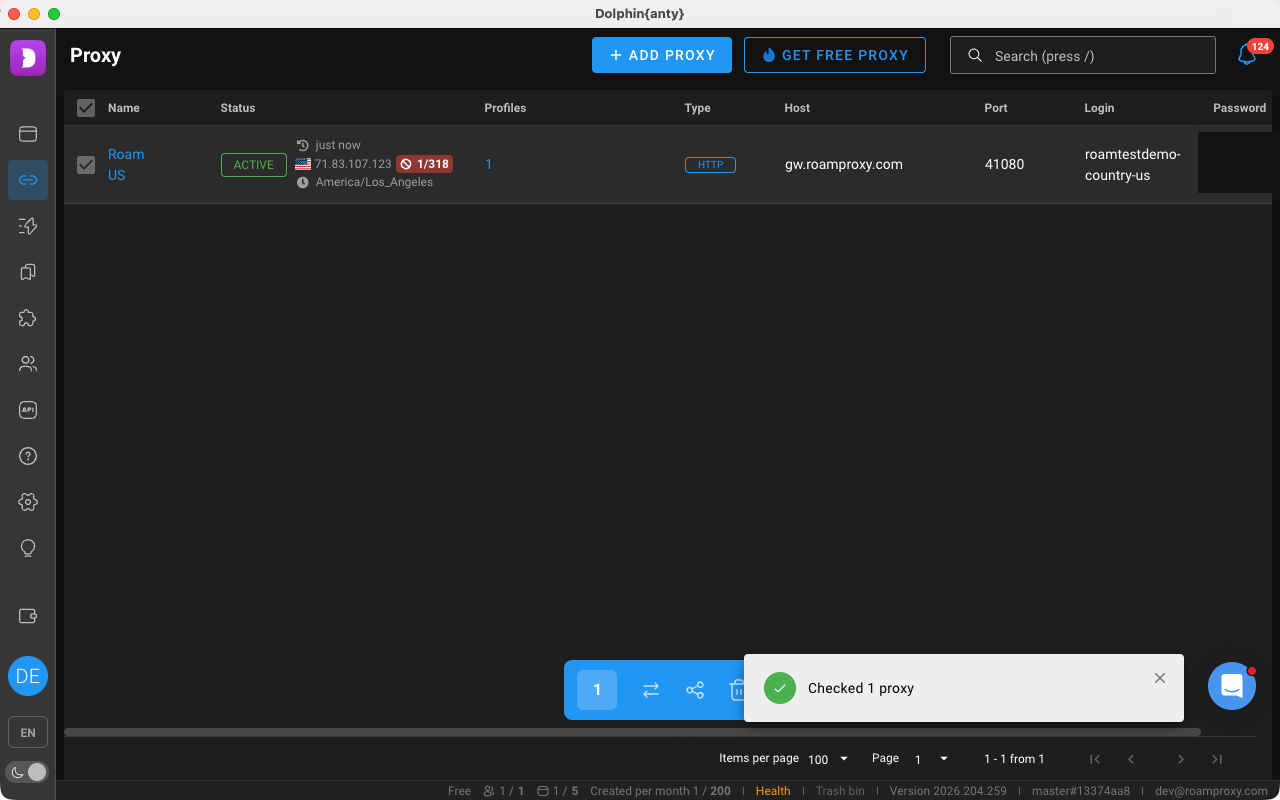Toggle the select-all checkbox in table header

(x=86, y=108)
